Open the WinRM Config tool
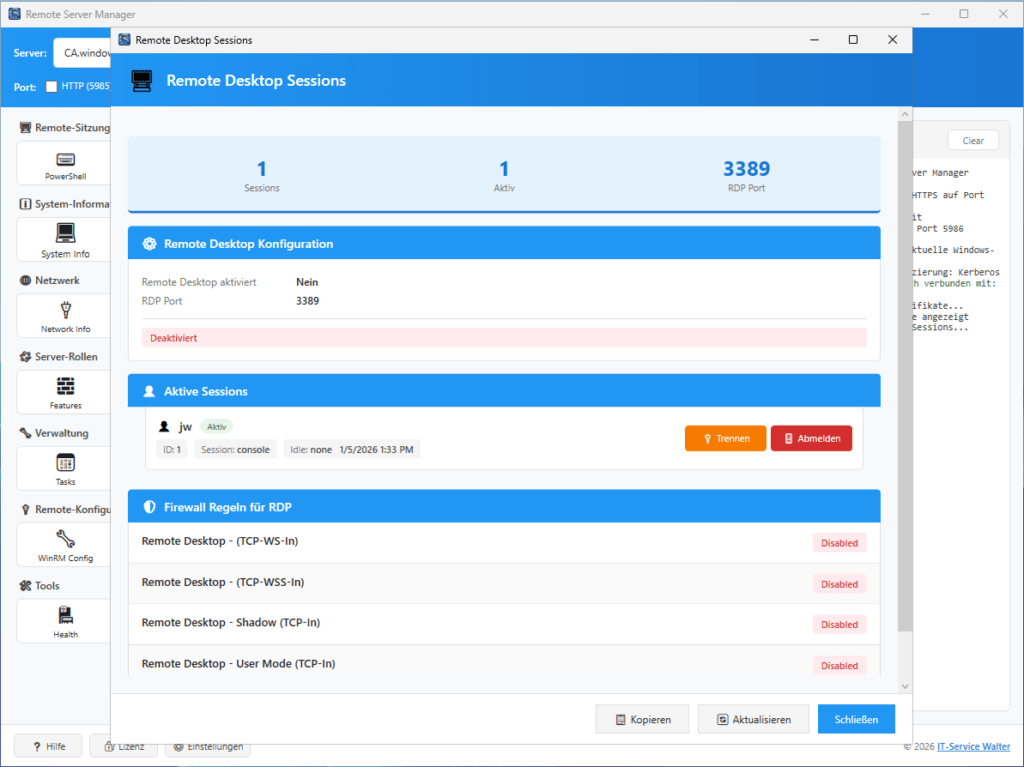The height and width of the screenshot is (767, 1024). point(63,544)
